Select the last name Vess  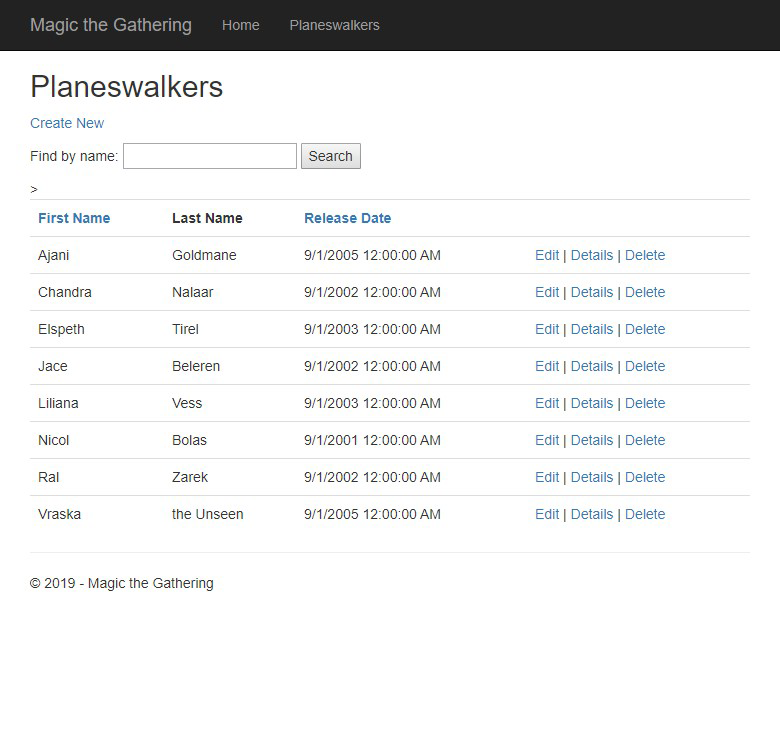tap(187, 403)
